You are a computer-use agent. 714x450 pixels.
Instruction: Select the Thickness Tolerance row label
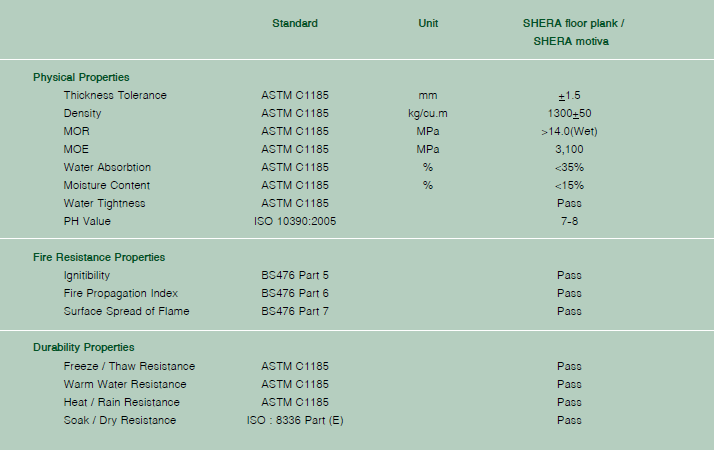point(115,95)
